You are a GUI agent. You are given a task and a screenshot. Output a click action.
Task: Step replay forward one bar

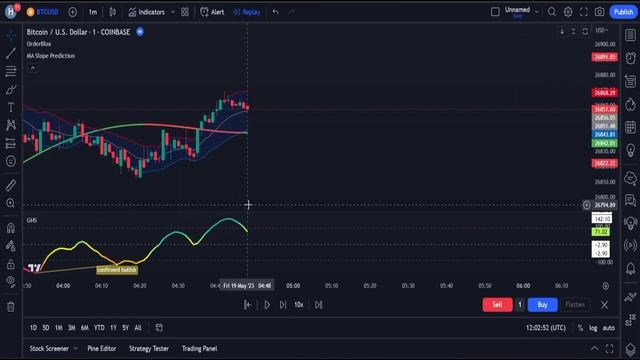click(282, 305)
